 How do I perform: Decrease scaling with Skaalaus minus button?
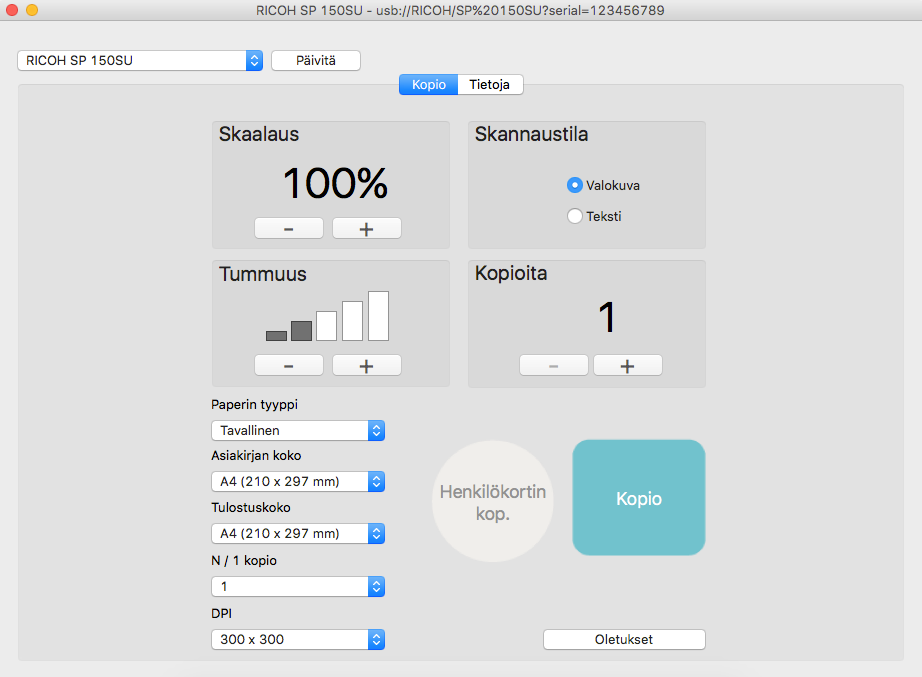(289, 228)
